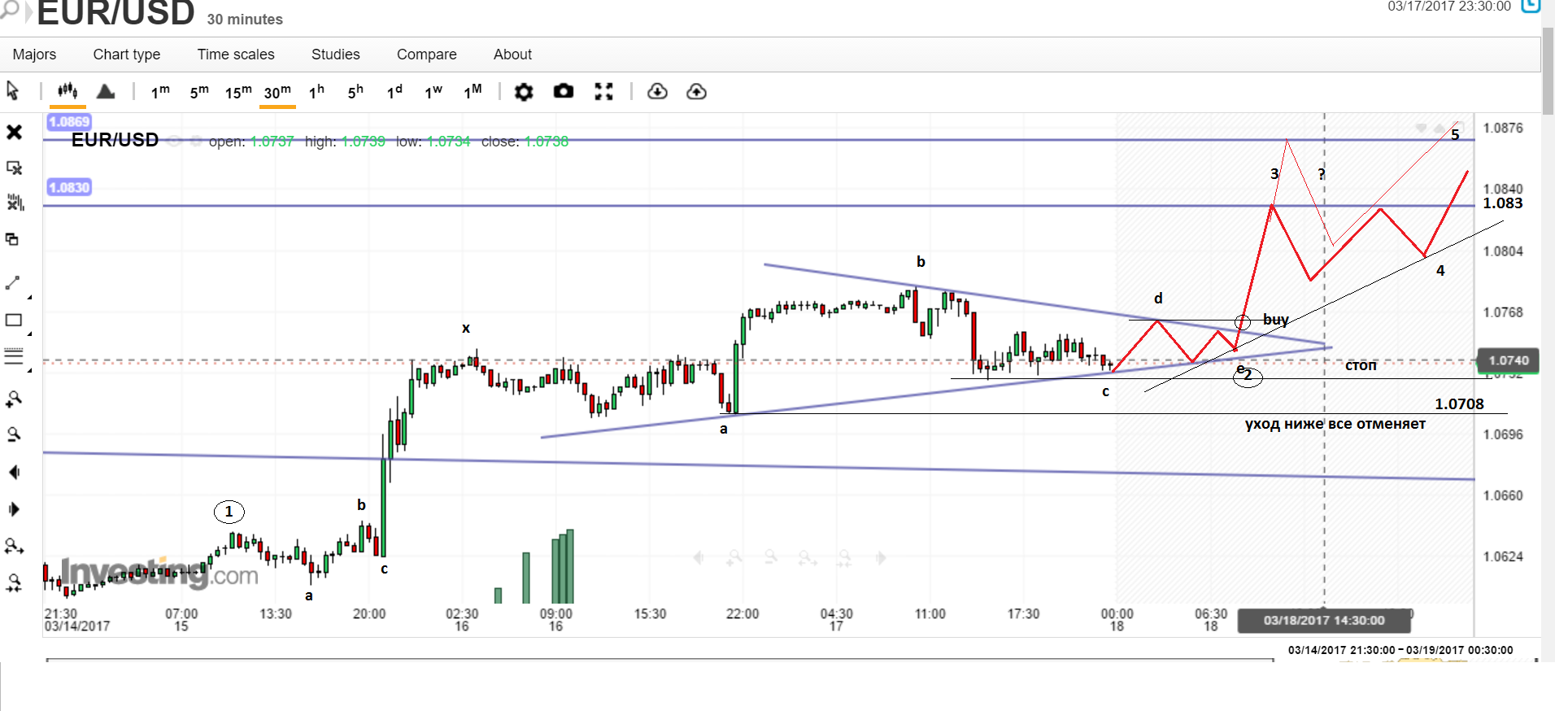This screenshot has width=1568, height=711.
Task: Click the zoom in magnifier tool
Action: [14, 399]
